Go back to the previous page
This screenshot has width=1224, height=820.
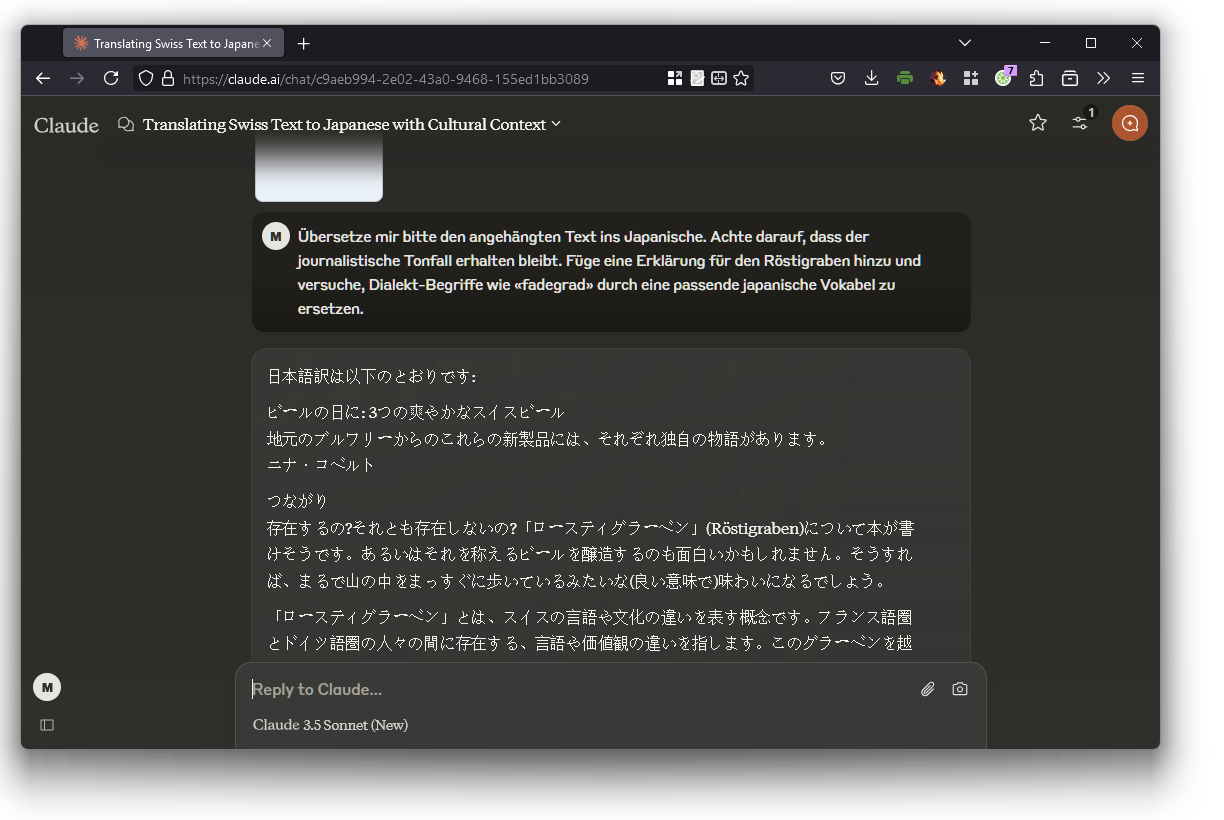click(x=43, y=78)
